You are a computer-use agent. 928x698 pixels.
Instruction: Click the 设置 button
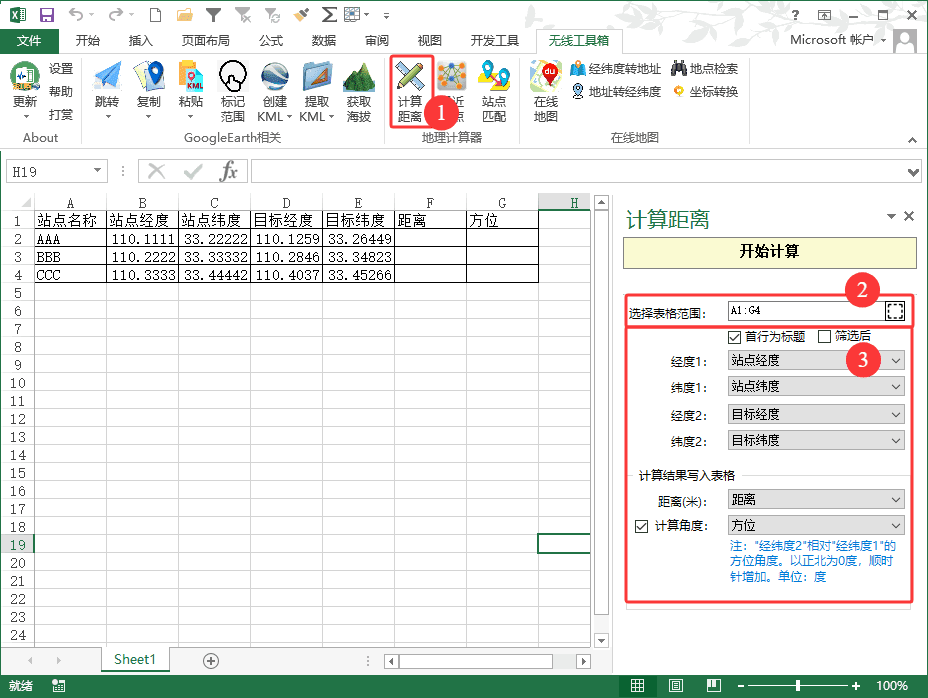pos(61,69)
